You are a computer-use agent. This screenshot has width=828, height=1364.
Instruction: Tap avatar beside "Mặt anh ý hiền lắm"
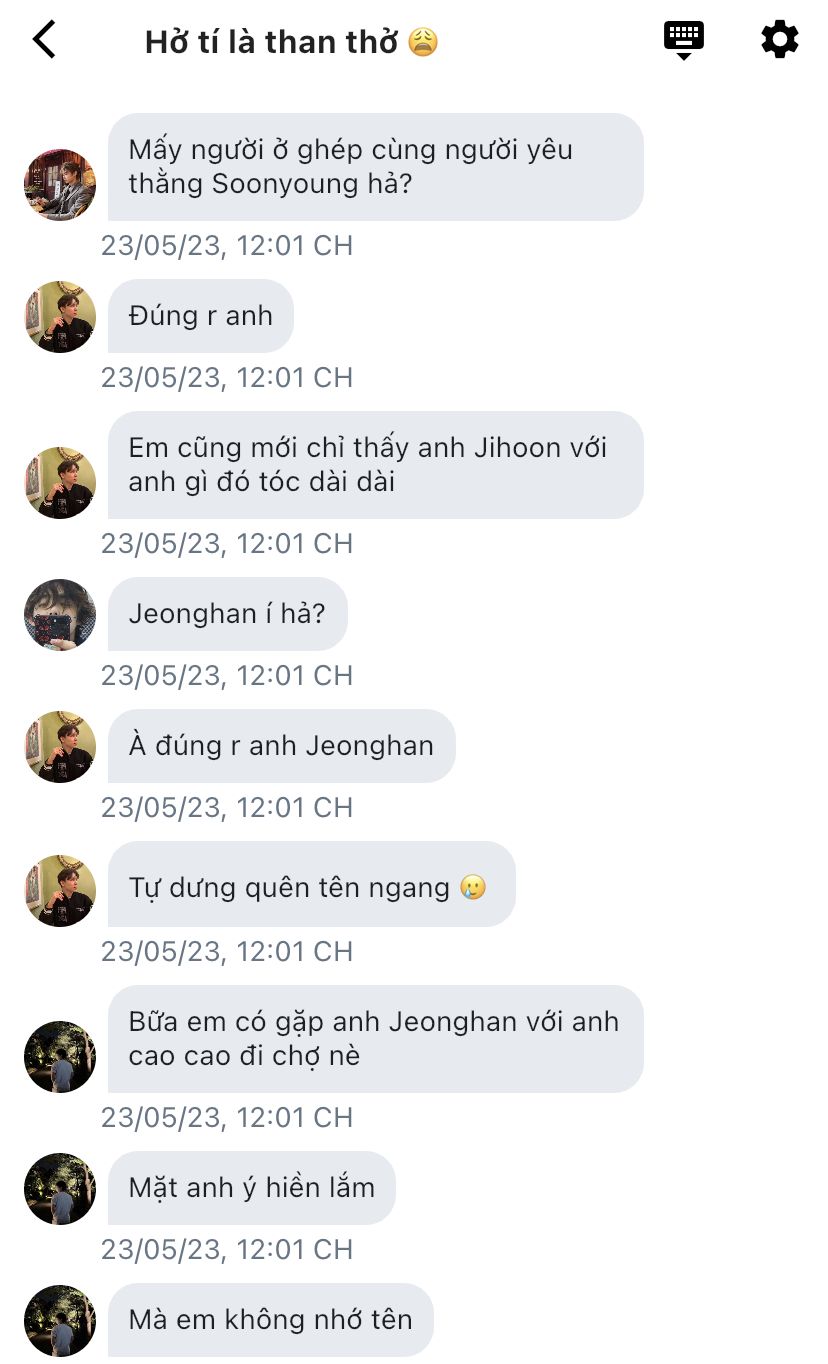coord(60,1189)
